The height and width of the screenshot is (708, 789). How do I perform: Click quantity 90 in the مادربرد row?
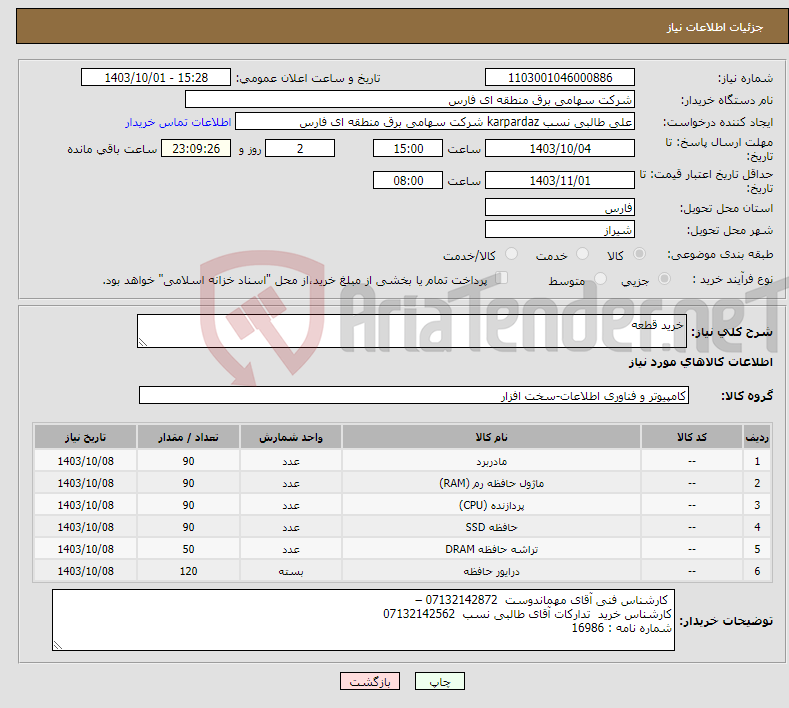[188, 461]
